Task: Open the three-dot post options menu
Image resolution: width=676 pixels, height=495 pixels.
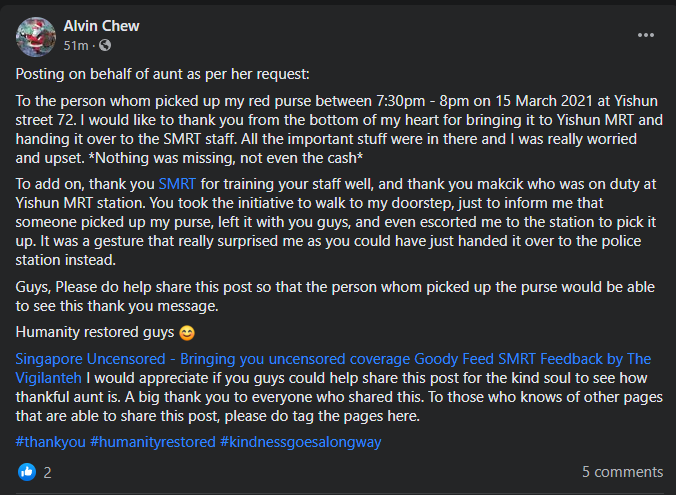Action: pyautogui.click(x=645, y=35)
